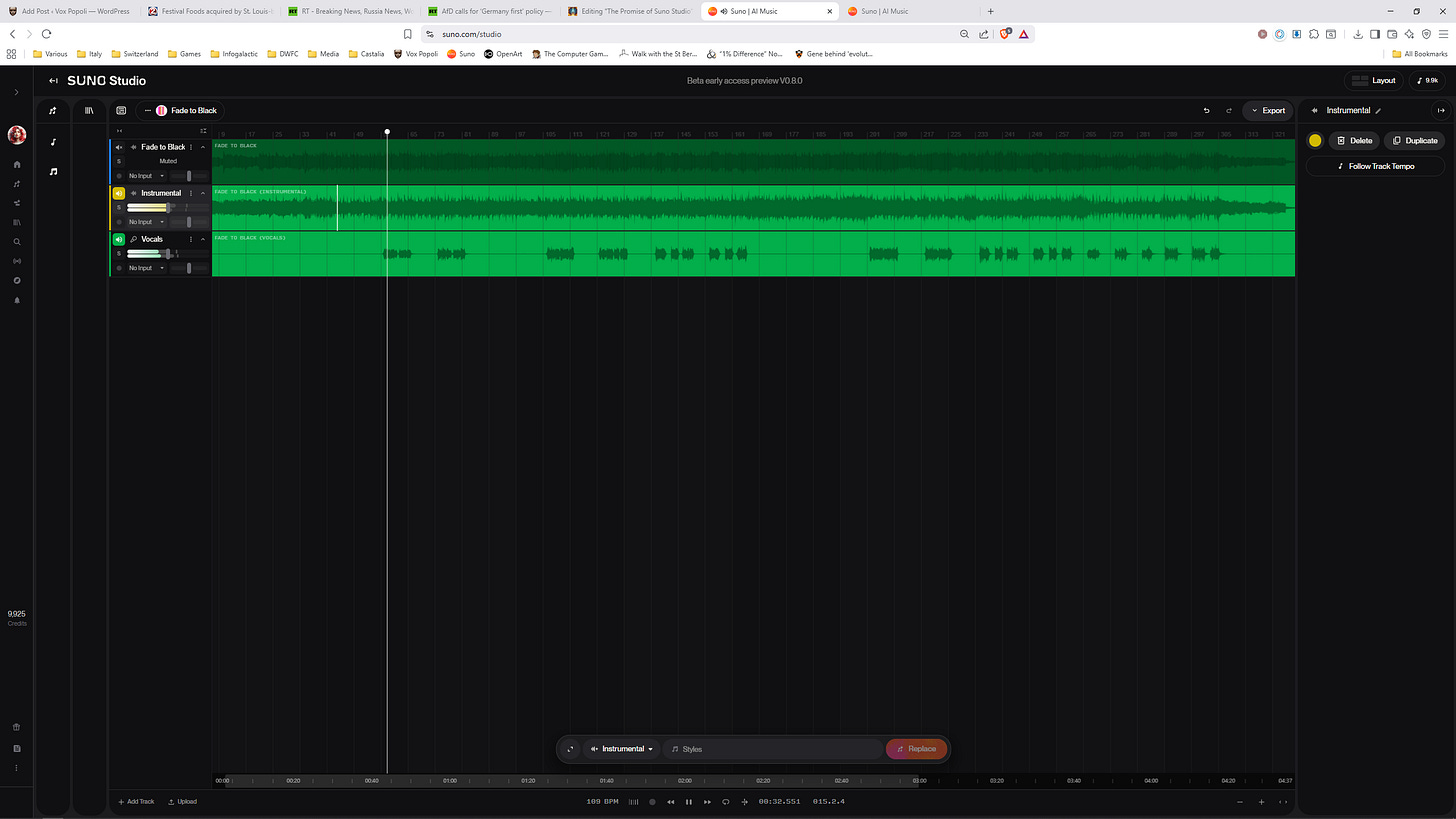Collapse the Fade to Black track
Screen dimensions: 1456x819
click(203, 147)
